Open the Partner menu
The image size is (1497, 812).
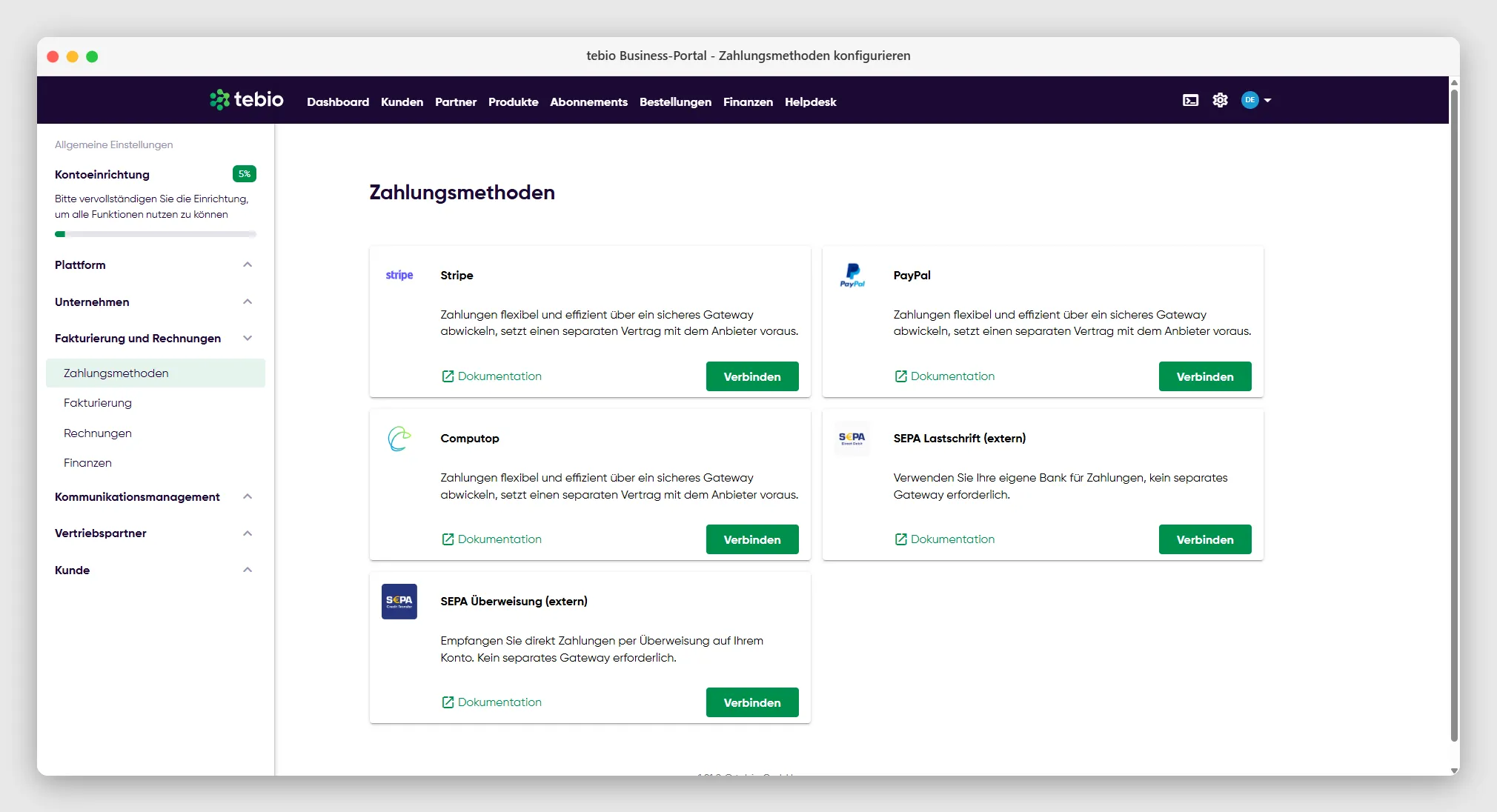456,101
